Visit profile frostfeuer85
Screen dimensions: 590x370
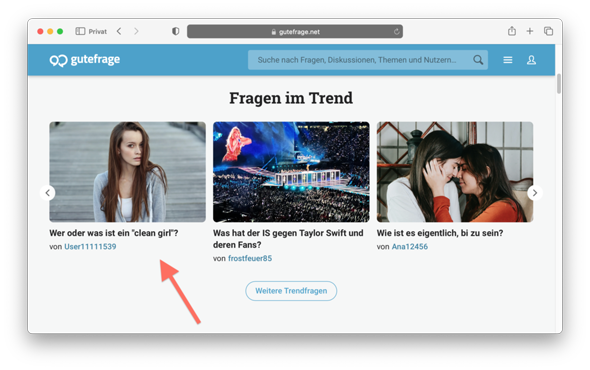pyautogui.click(x=250, y=258)
